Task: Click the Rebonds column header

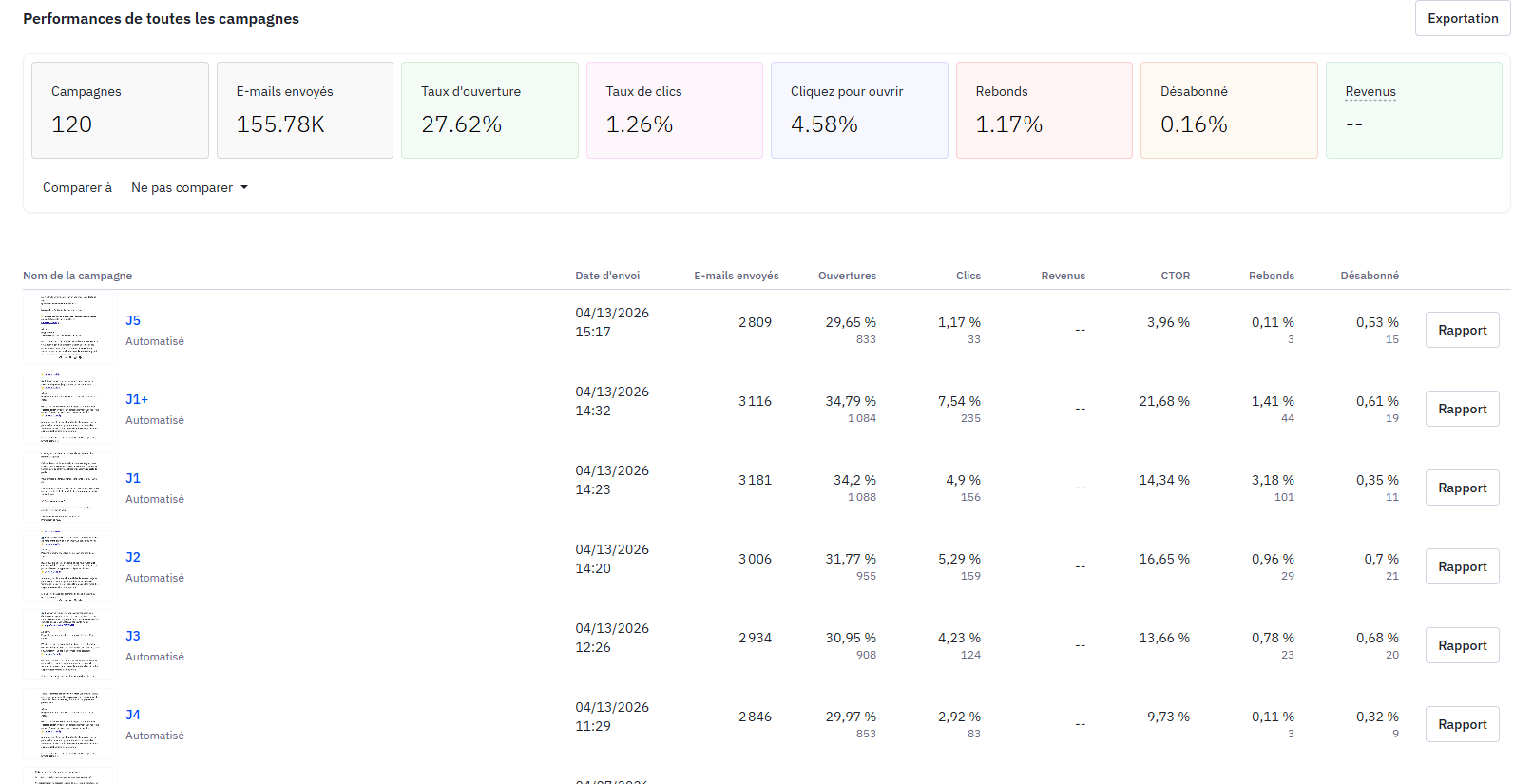Action: tap(1272, 276)
